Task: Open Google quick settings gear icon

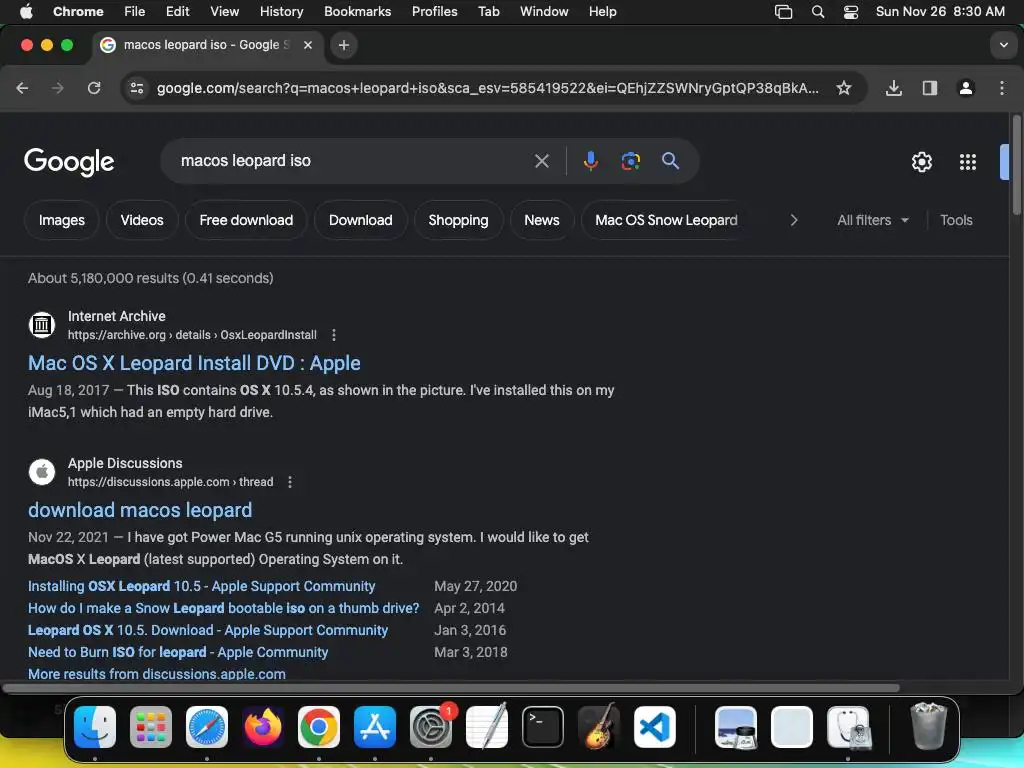Action: tap(921, 162)
